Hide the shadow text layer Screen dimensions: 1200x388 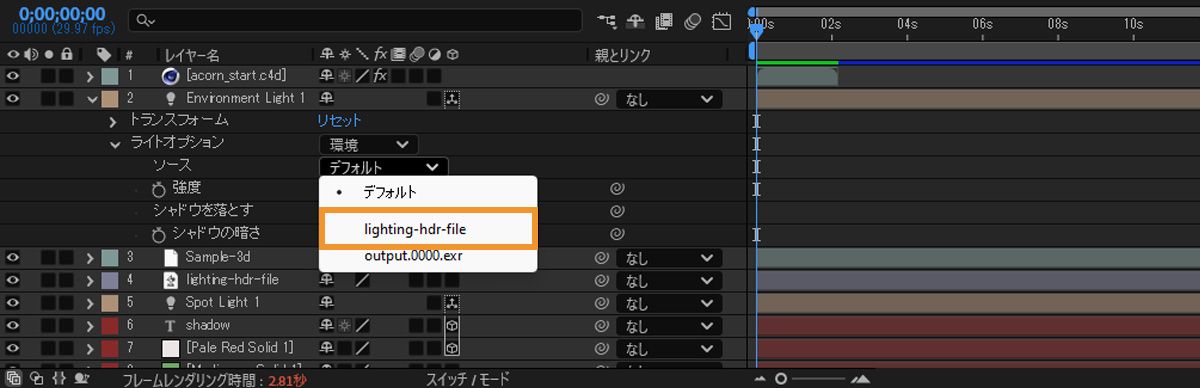tap(13, 325)
